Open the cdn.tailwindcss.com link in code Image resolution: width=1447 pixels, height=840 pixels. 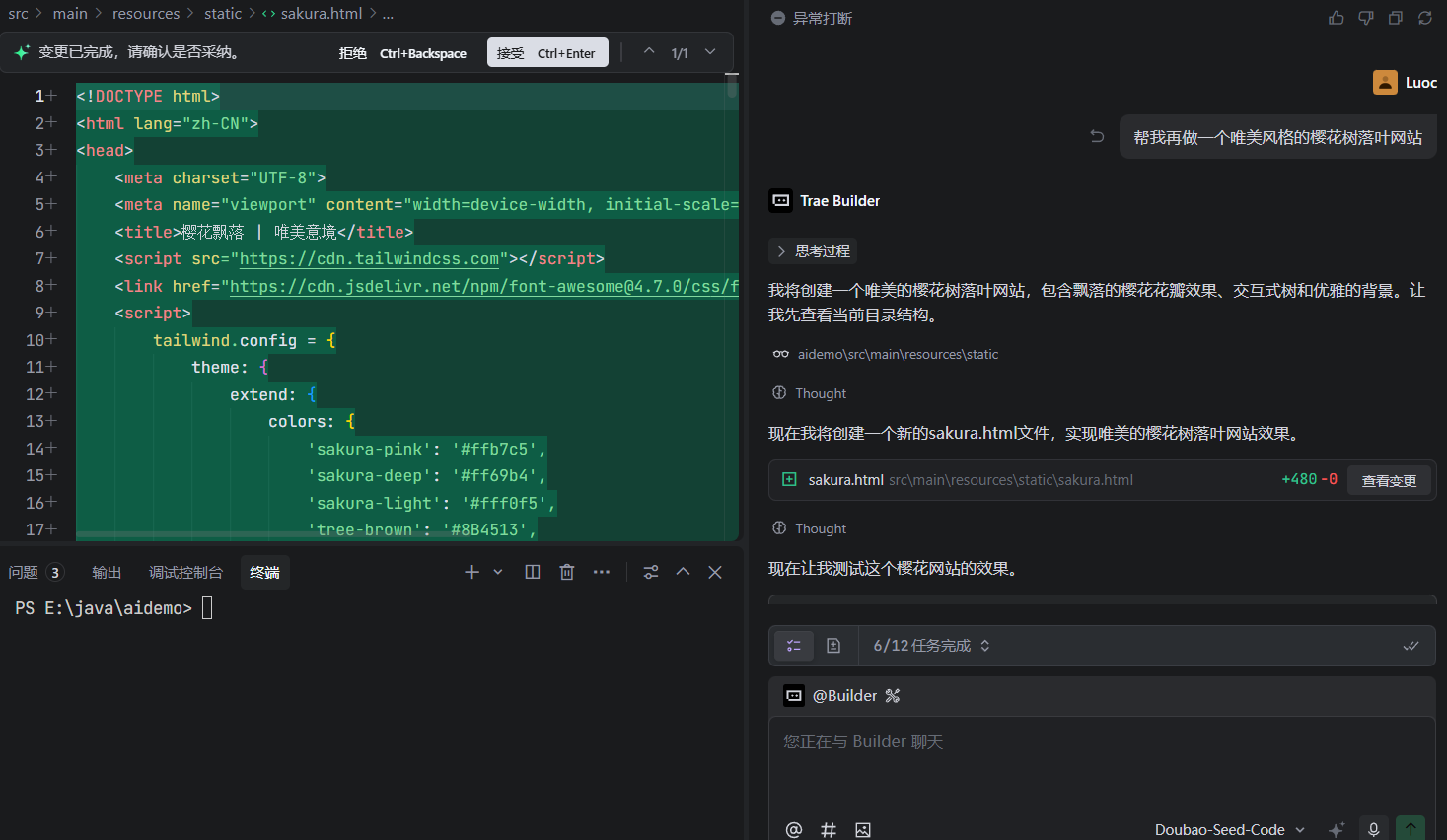click(369, 259)
